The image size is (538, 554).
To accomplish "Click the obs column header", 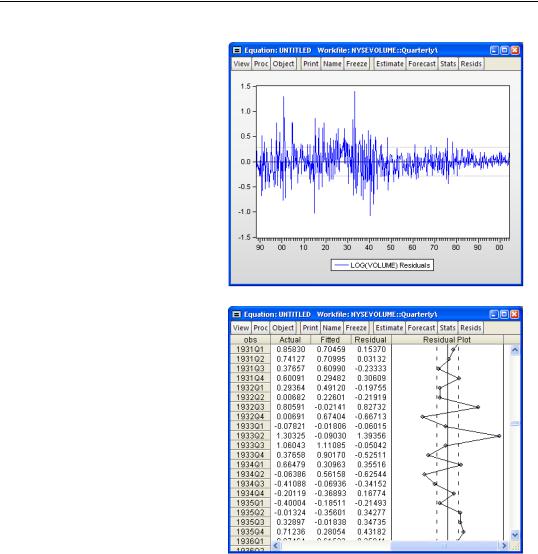I will coord(250,340).
